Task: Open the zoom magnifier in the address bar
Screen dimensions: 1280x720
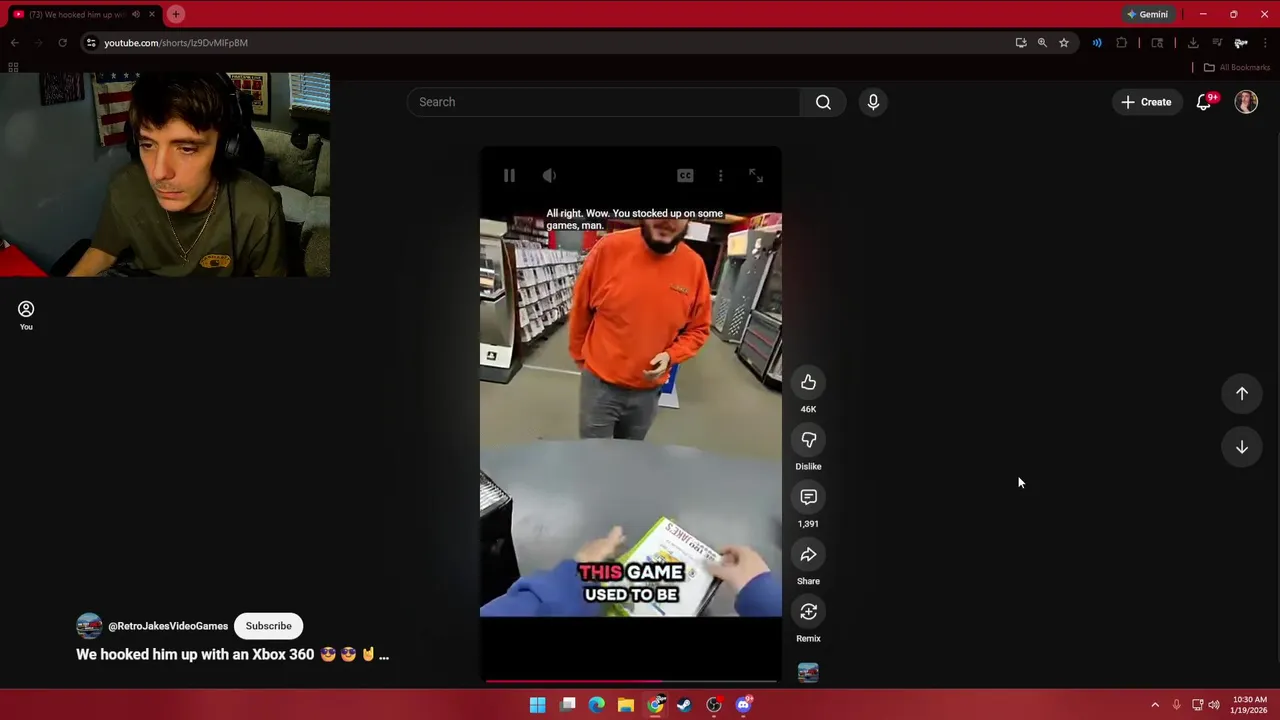Action: point(1042,43)
